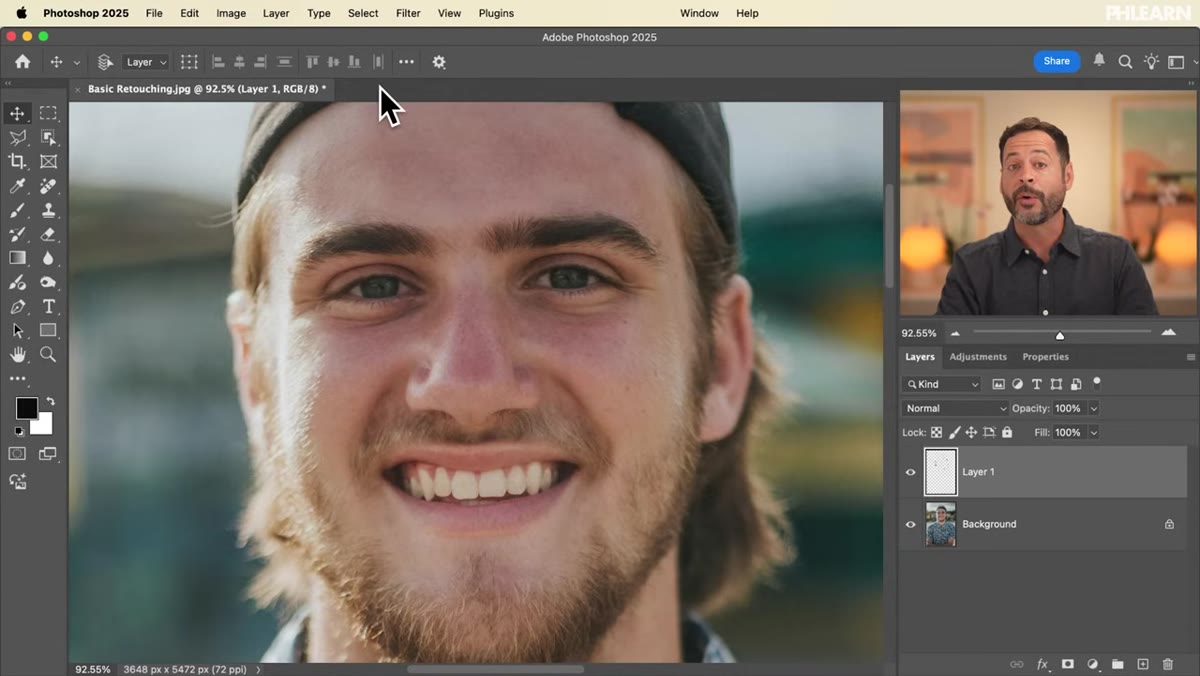Open the options bar settings gear
The image size is (1200, 676).
pyautogui.click(x=439, y=62)
